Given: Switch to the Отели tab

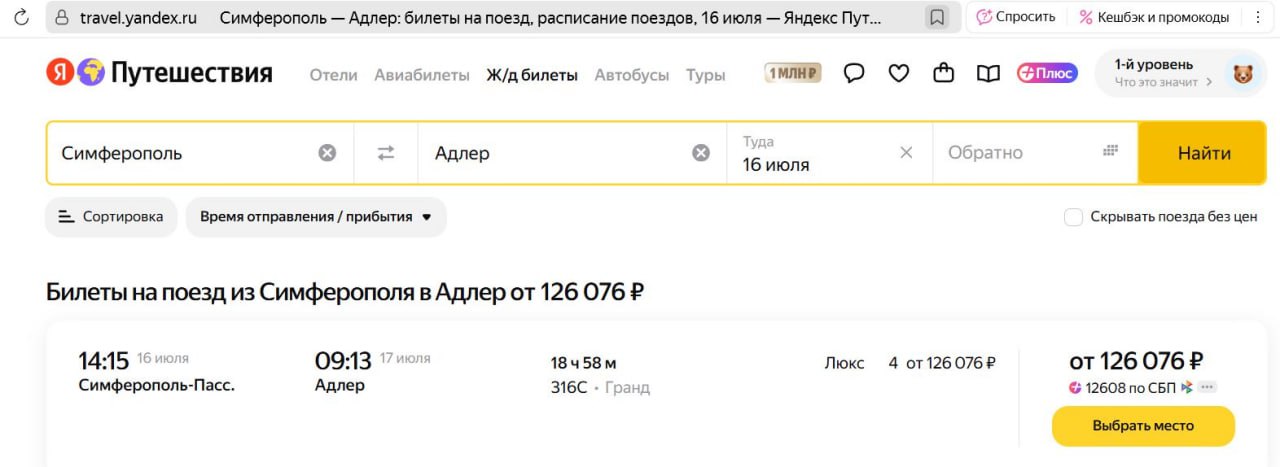Looking at the screenshot, I should click(333, 75).
